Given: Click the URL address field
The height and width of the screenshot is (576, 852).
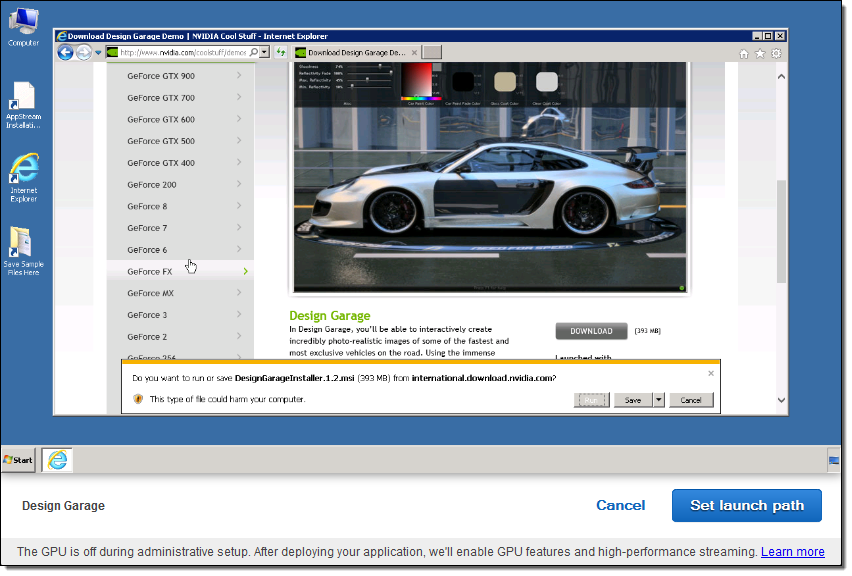Looking at the screenshot, I should coord(183,52).
